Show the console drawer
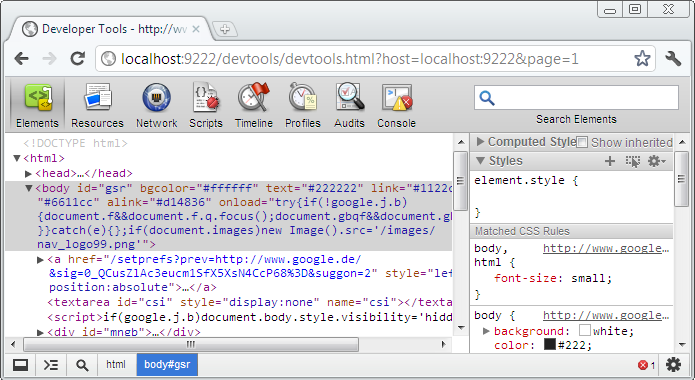The height and width of the screenshot is (380, 695). (51, 365)
